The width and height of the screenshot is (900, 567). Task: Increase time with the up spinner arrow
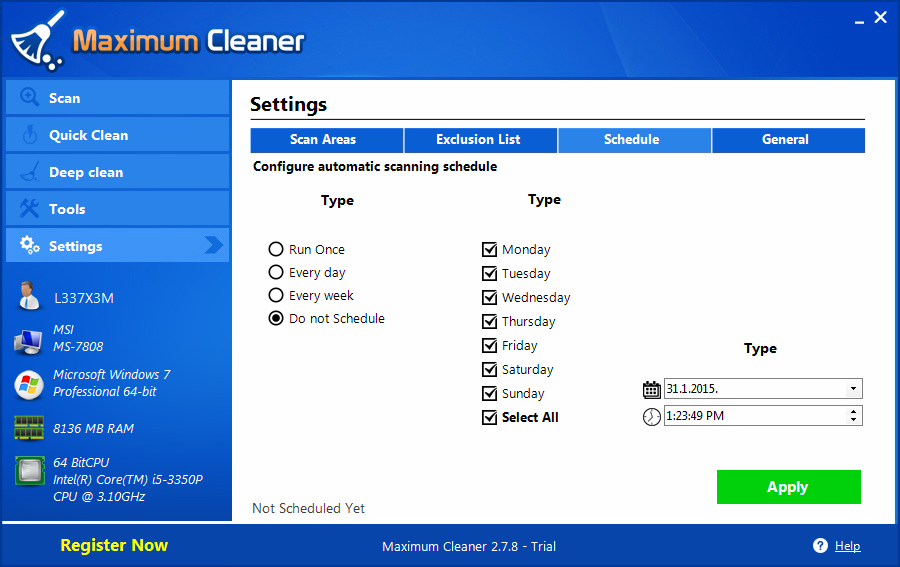[854, 411]
